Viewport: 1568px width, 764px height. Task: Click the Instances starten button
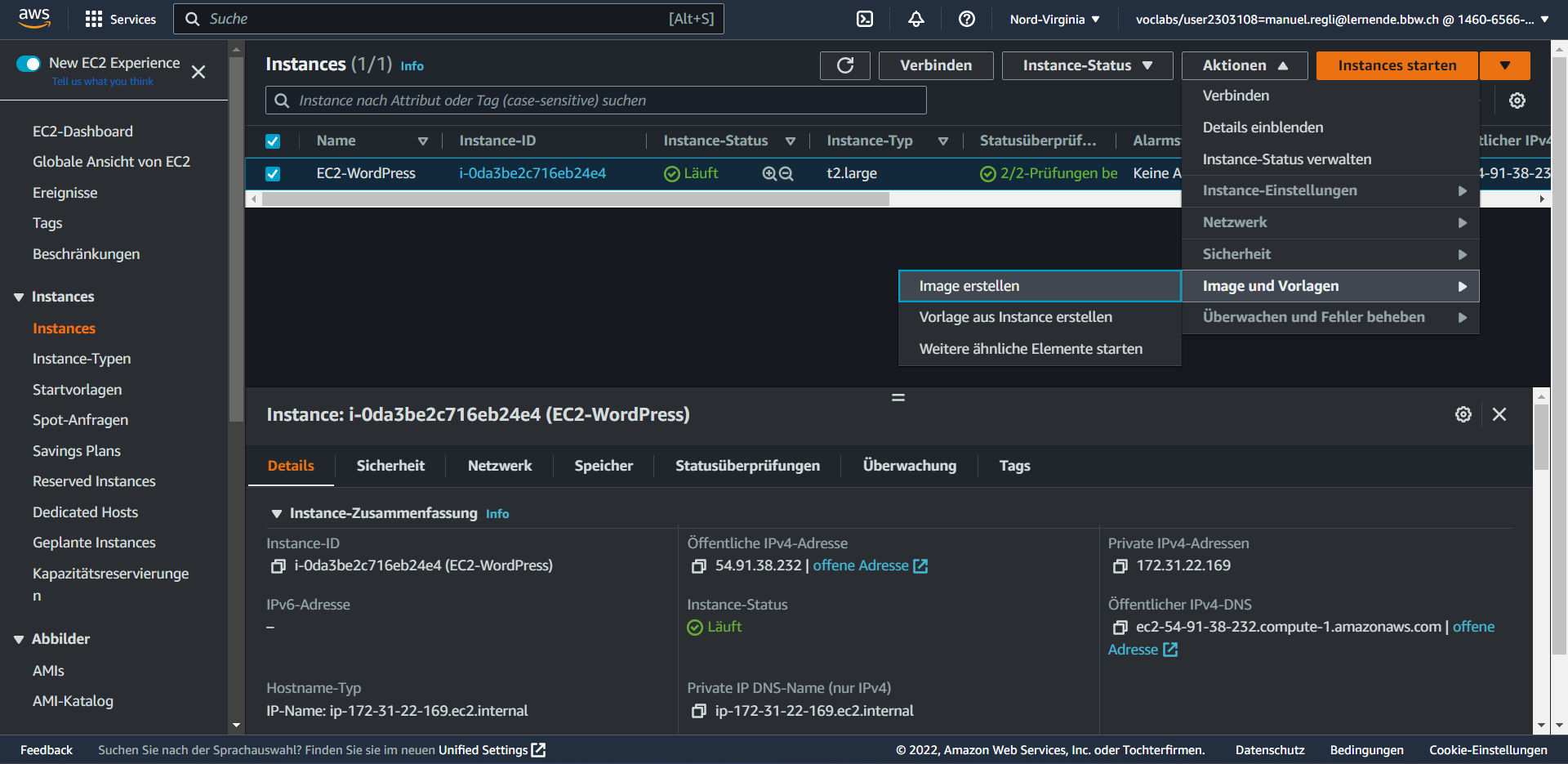click(x=1397, y=65)
